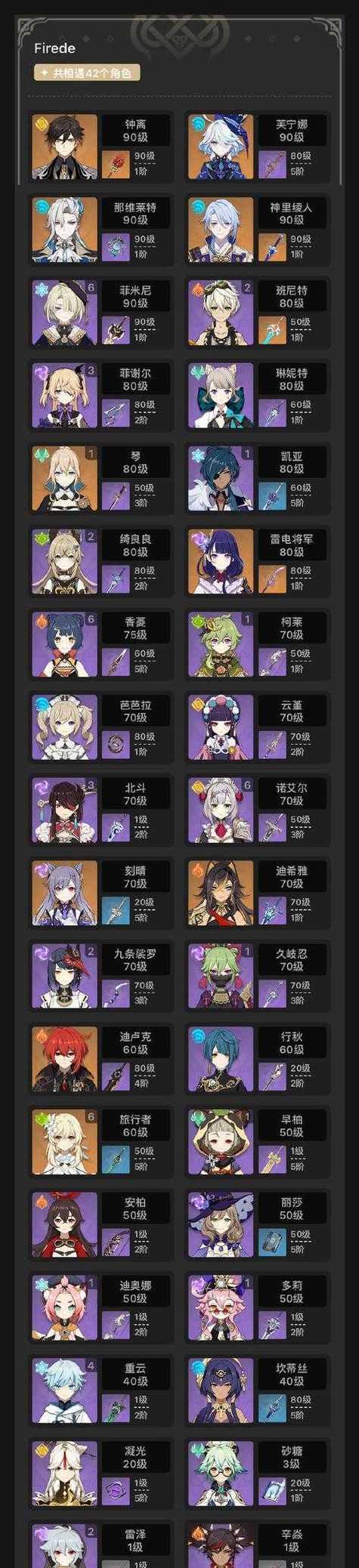The width and height of the screenshot is (359, 1568).
Task: Select Furina's sword weapon icon
Action: click(272, 163)
